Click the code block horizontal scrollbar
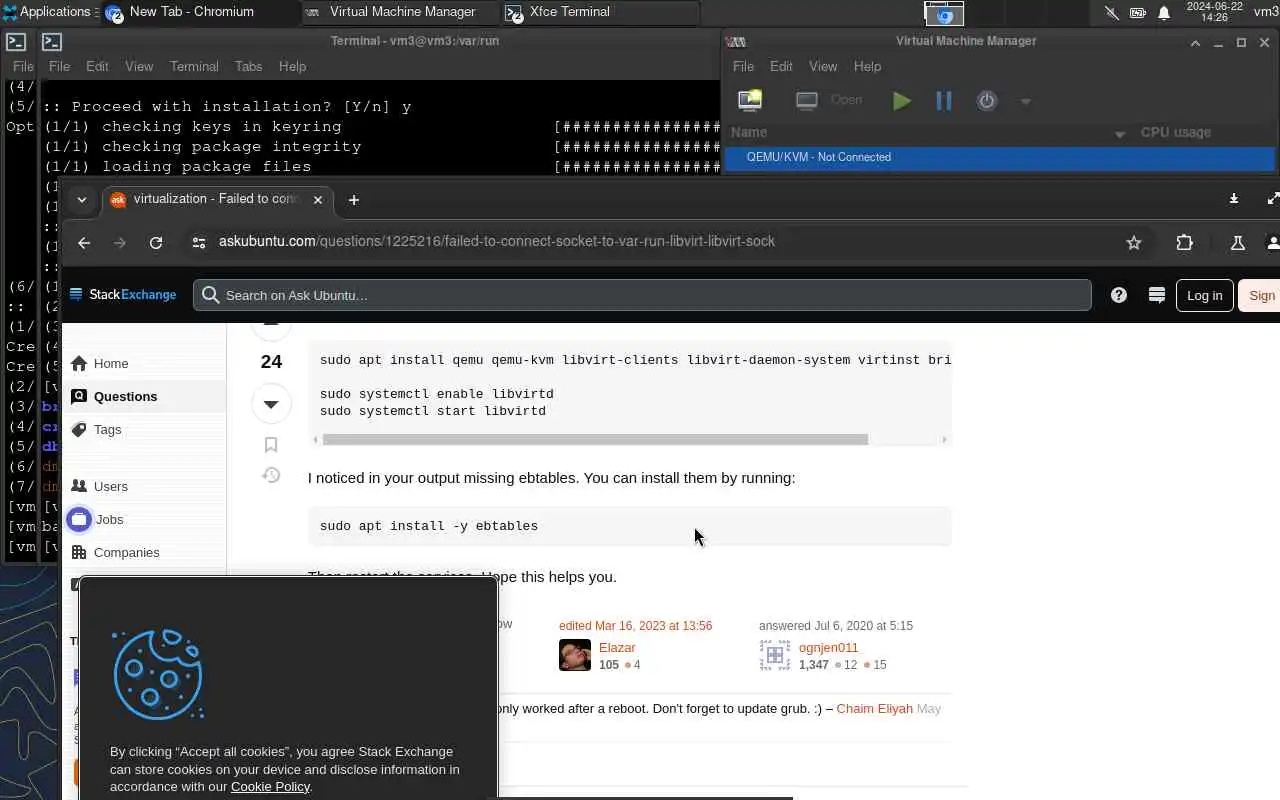Image resolution: width=1280 pixels, height=800 pixels. click(x=595, y=439)
